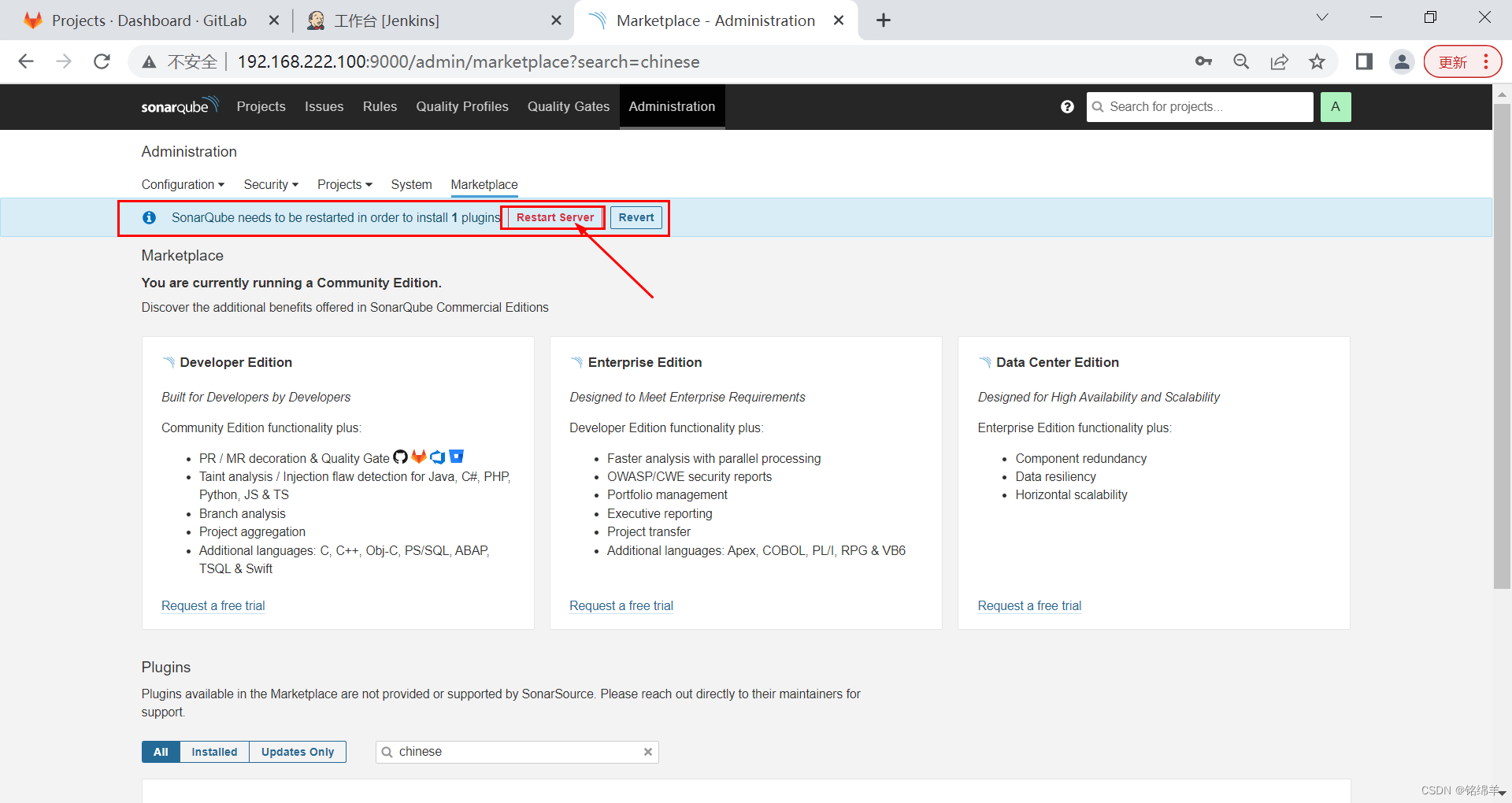Click the scrollbar down arrow
Viewport: 1512px width, 803px height.
coord(1502,794)
